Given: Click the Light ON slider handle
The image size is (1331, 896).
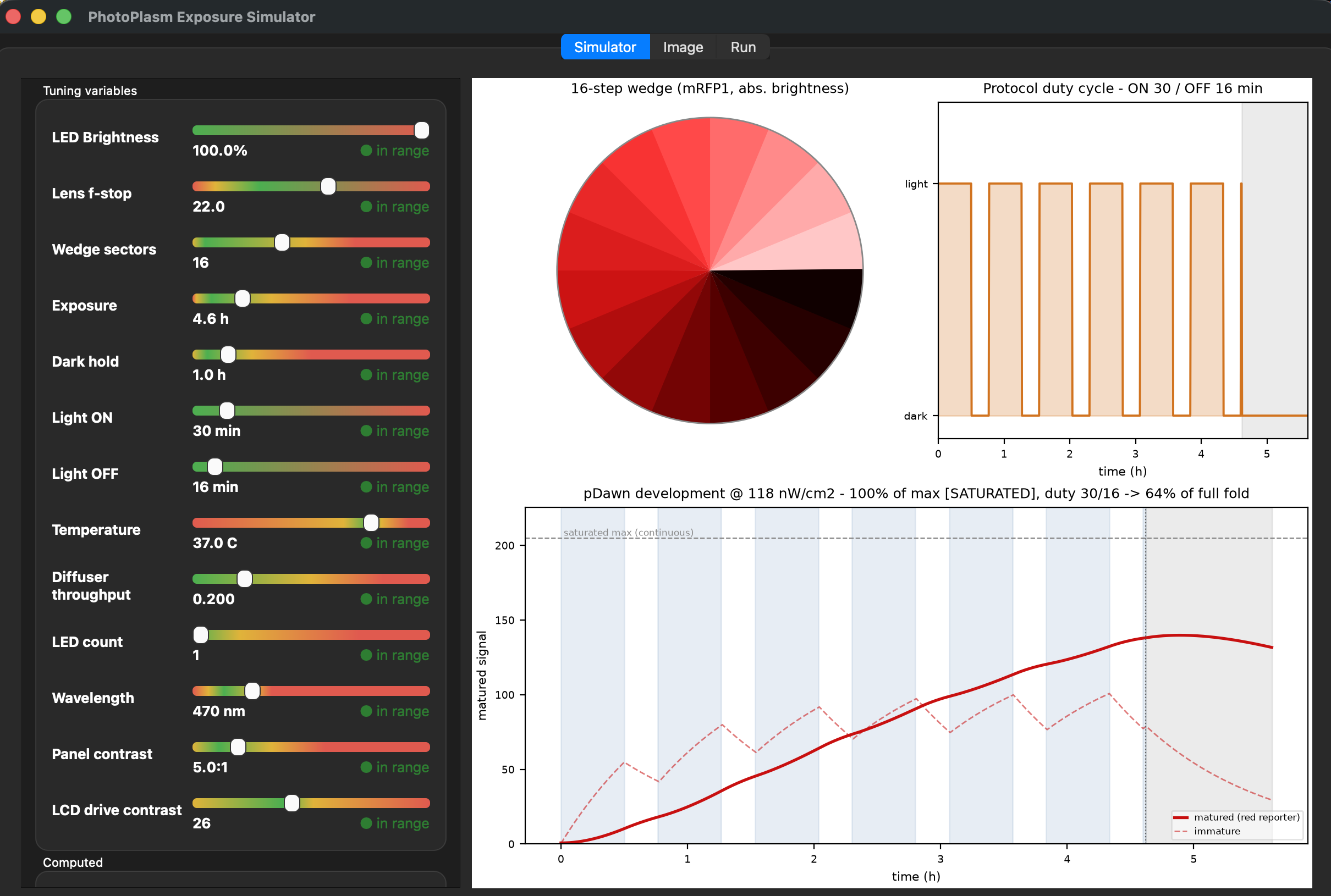Looking at the screenshot, I should point(227,410).
